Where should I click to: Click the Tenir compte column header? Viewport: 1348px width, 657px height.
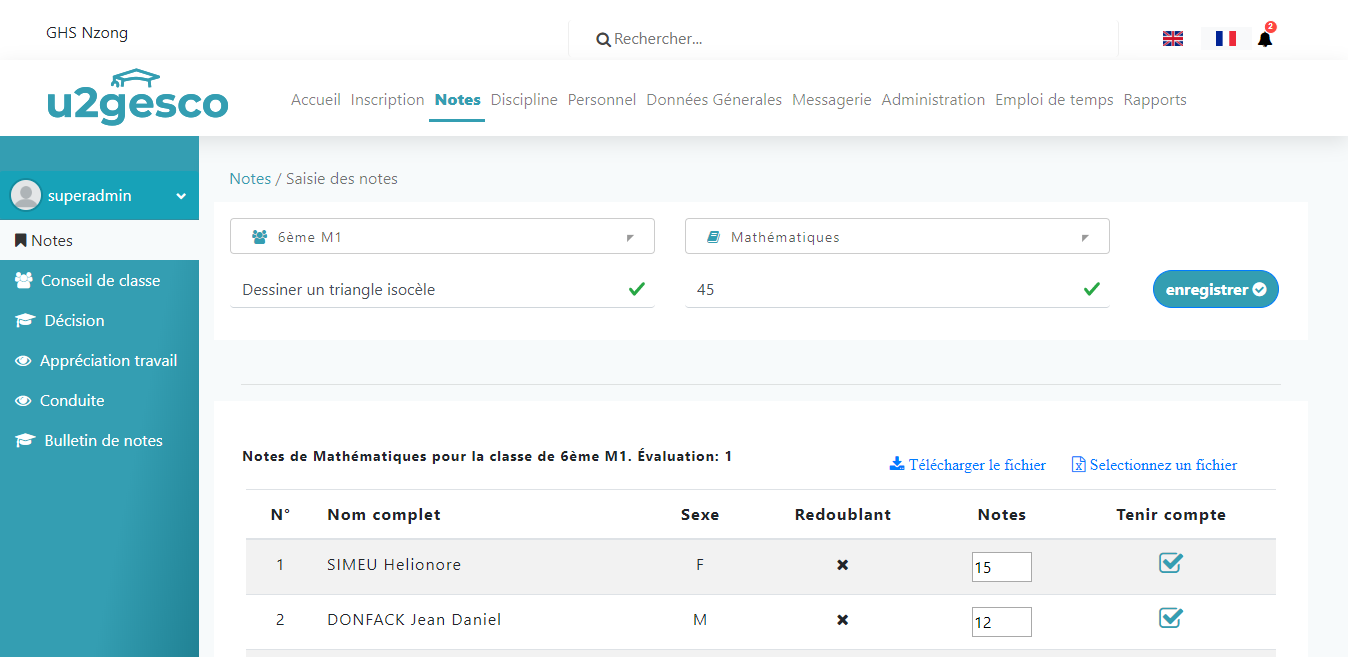[x=1171, y=515]
